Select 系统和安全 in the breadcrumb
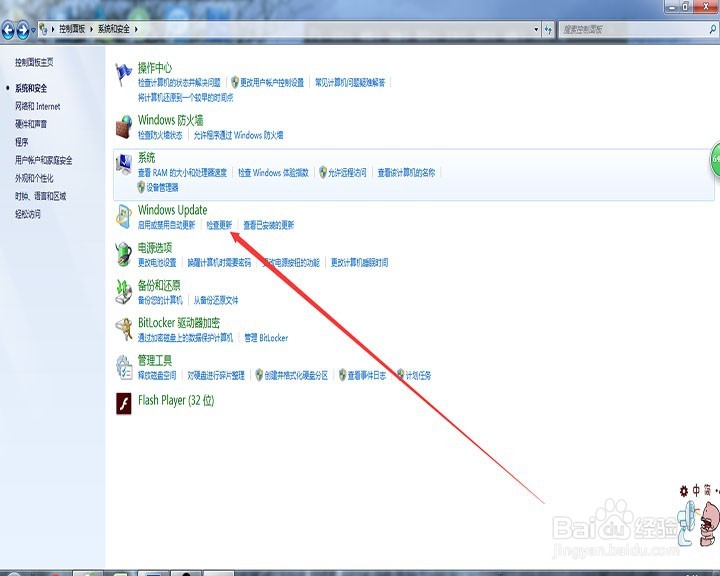This screenshot has height=576, width=720. click(x=113, y=29)
